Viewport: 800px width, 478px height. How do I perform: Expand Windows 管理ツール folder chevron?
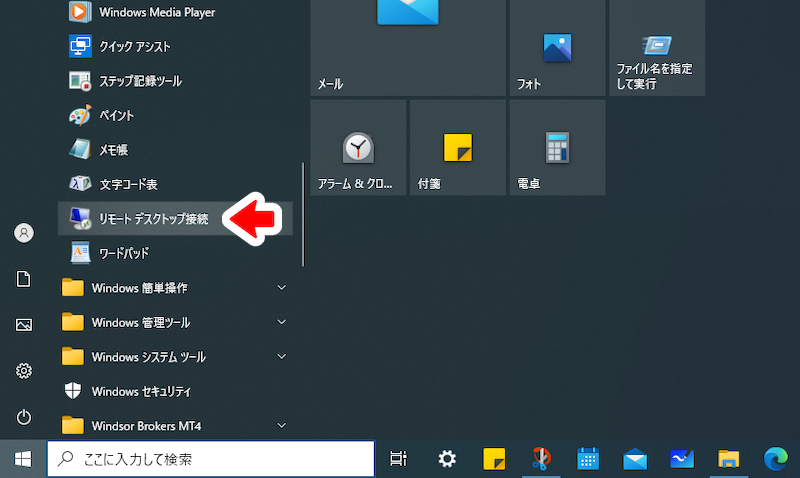[x=281, y=322]
